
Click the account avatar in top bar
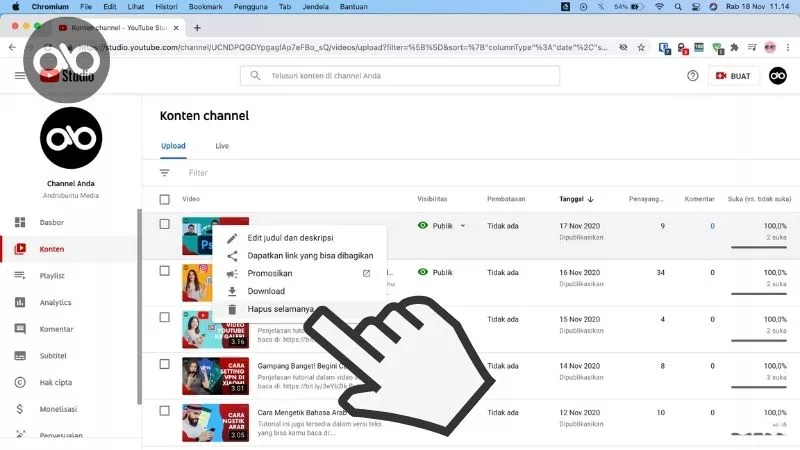778,76
